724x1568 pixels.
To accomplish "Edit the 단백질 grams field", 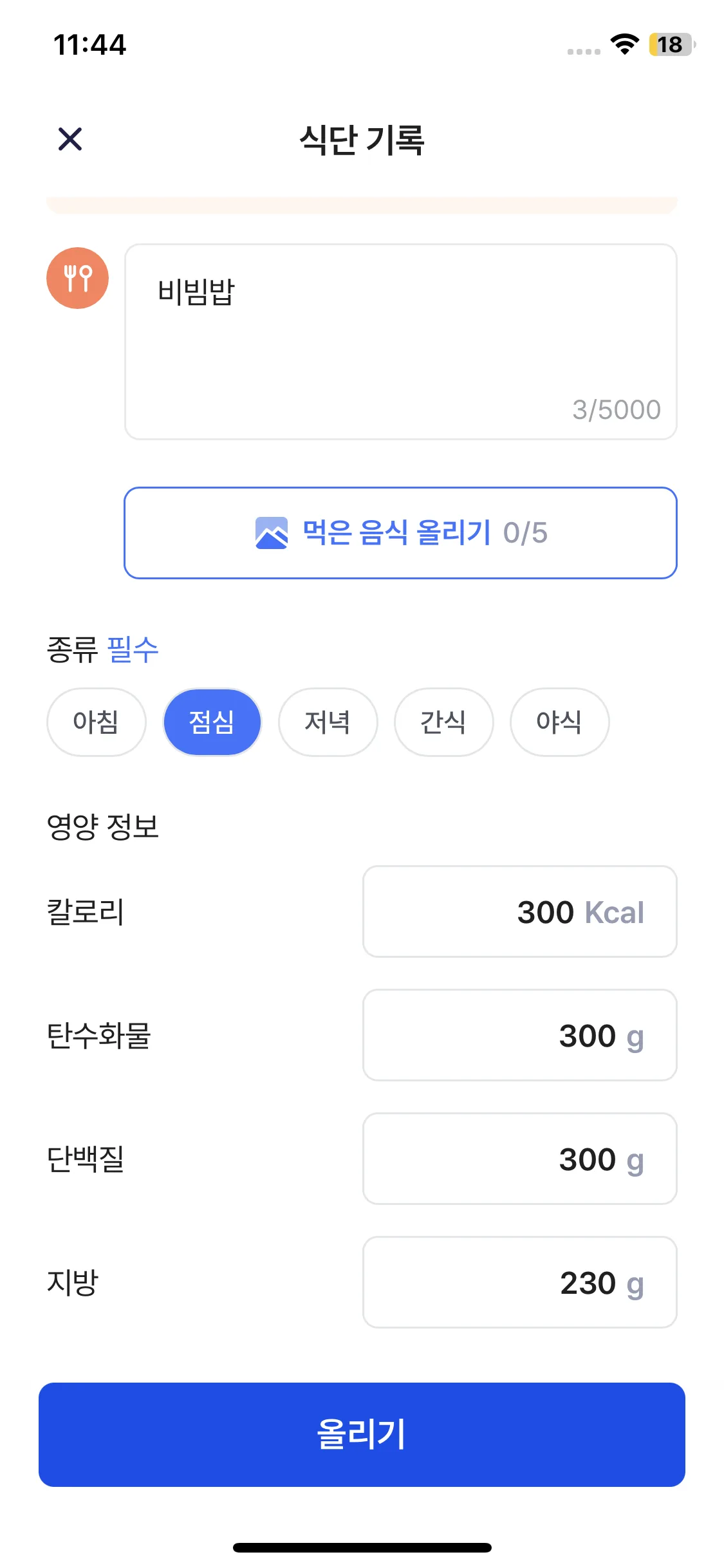I will [519, 1159].
